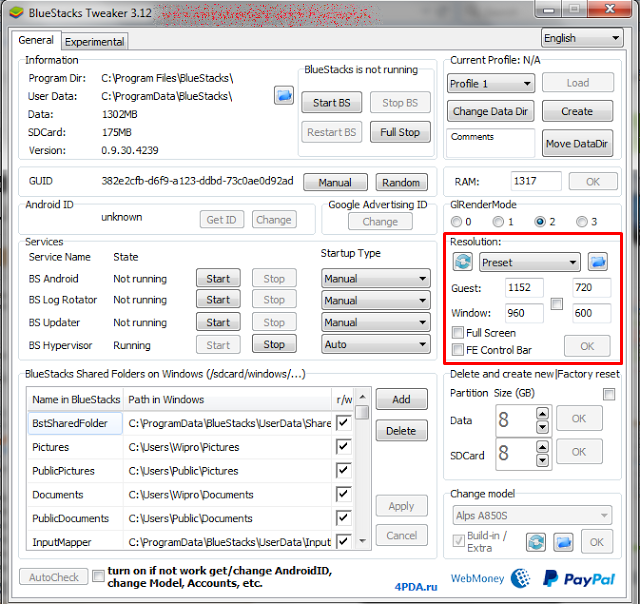Open the Alps A850S model dropdown

pyautogui.click(x=532, y=515)
